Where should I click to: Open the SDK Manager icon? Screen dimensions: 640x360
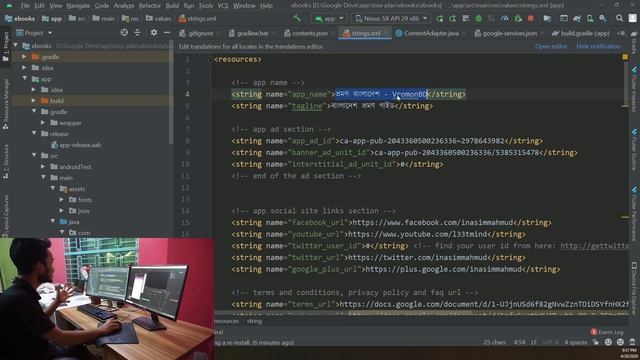click(x=603, y=18)
